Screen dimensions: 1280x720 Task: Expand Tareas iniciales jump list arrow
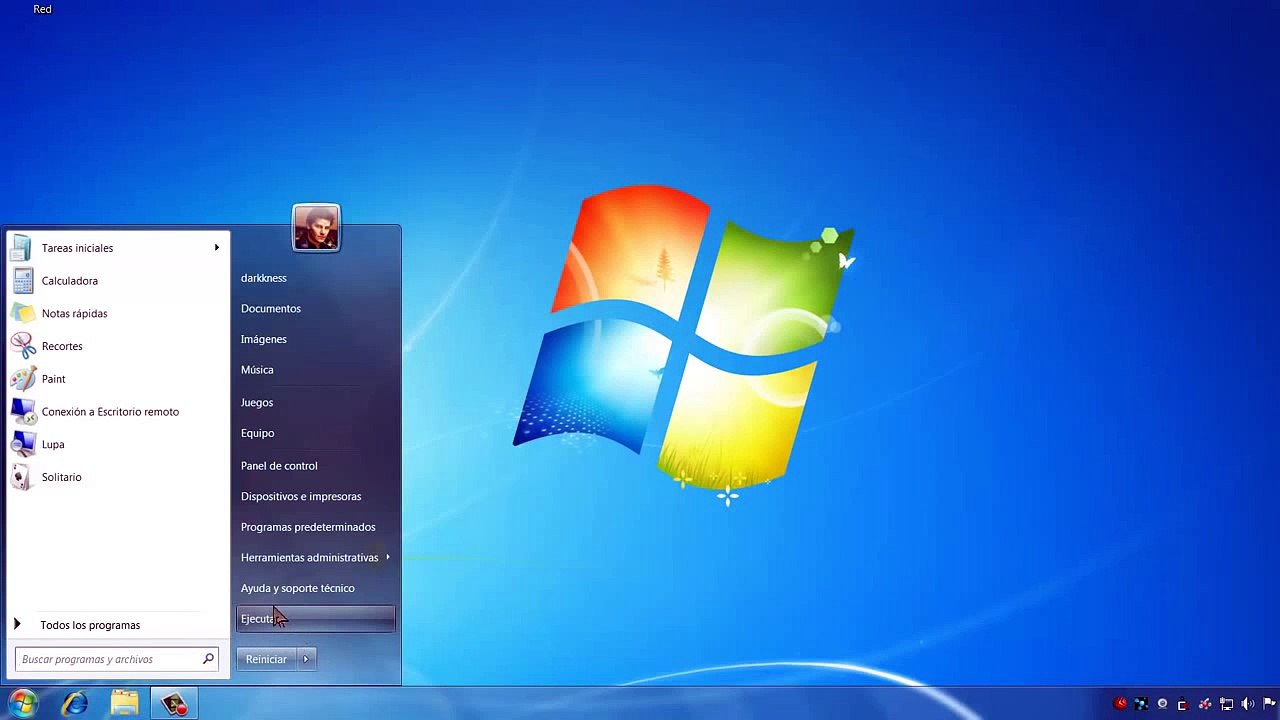216,248
